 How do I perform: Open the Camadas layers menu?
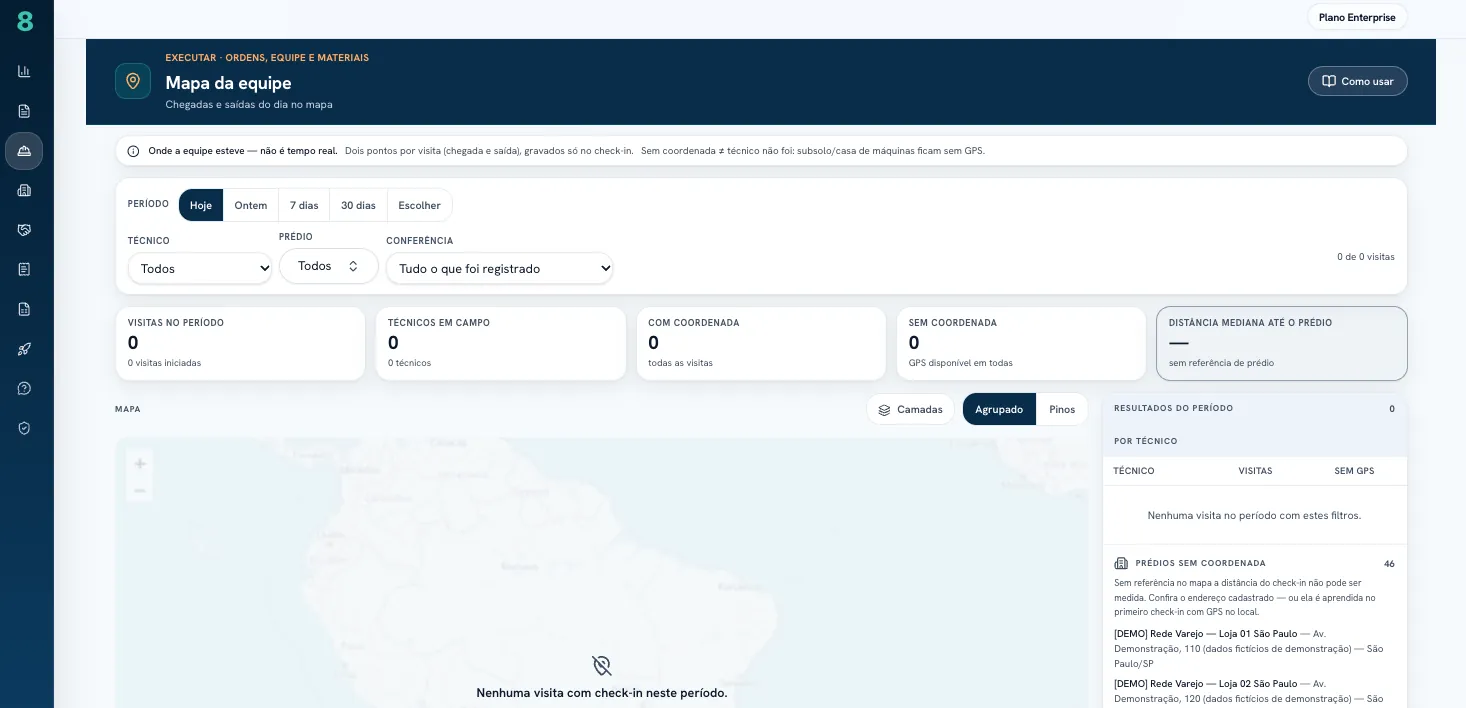[910, 409]
